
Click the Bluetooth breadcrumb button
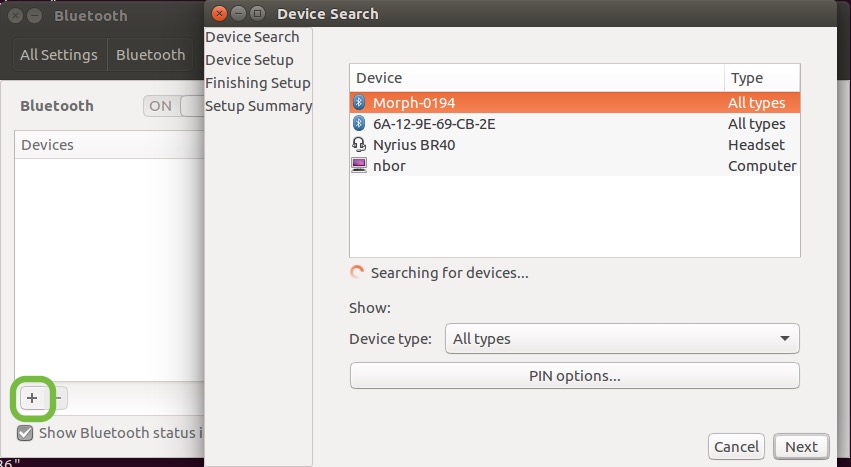point(150,55)
